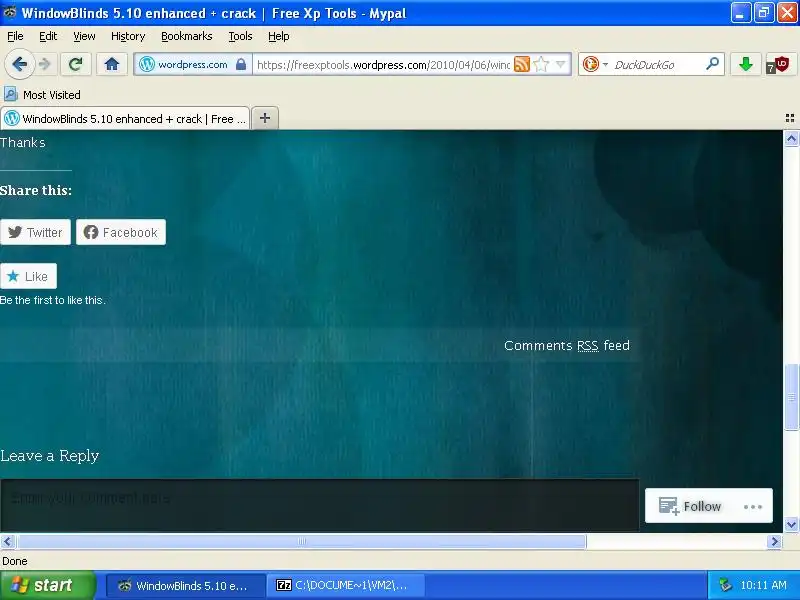Image resolution: width=800 pixels, height=600 pixels.
Task: Switch to the WindowBlinds taskbar button
Action: [186, 585]
